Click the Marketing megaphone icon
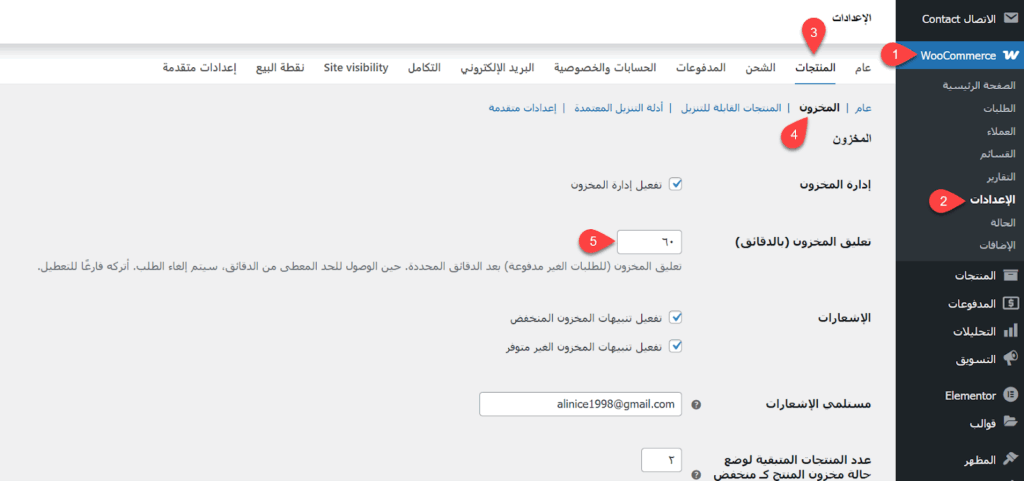Viewport: 1024px width, 481px height. [1010, 358]
